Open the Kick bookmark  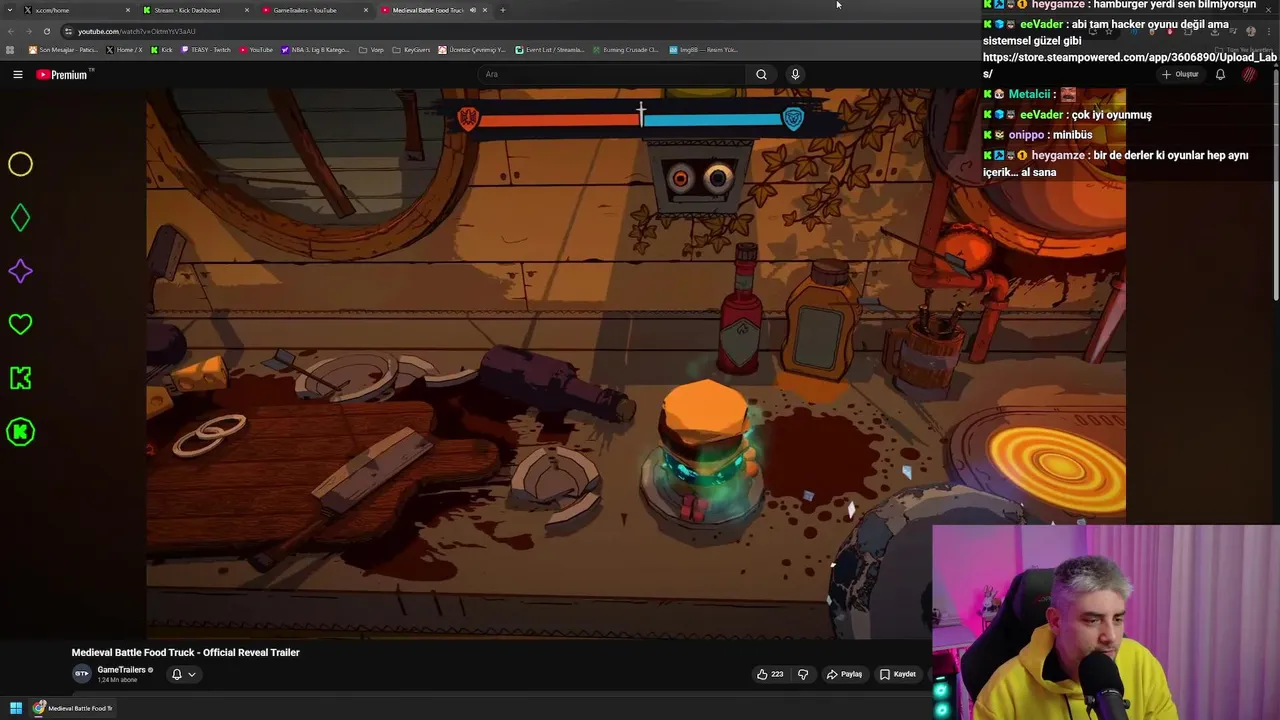pos(162,49)
